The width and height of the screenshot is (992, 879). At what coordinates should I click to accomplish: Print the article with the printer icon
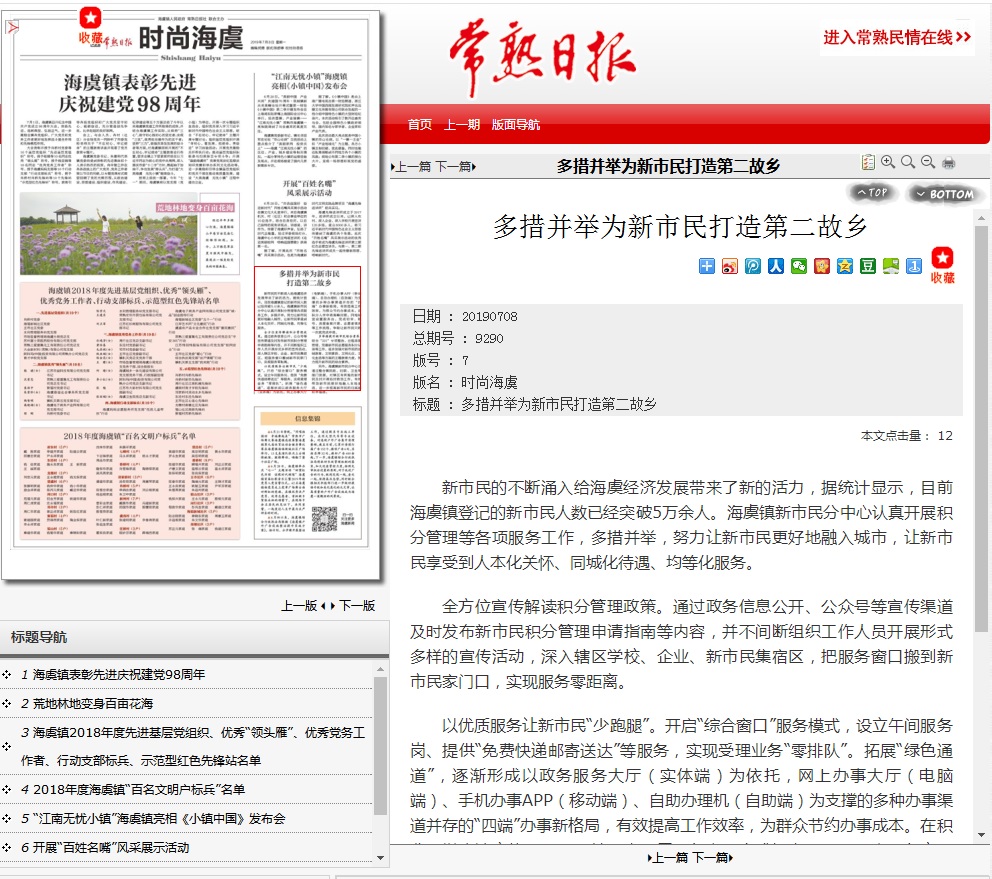tap(948, 163)
